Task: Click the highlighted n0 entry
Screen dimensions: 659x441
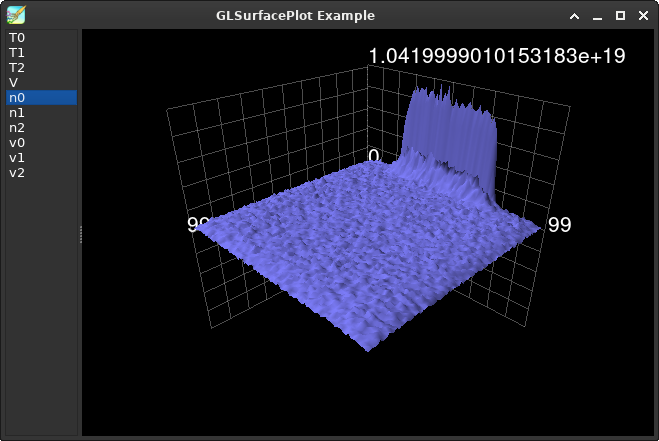Action: (17, 98)
